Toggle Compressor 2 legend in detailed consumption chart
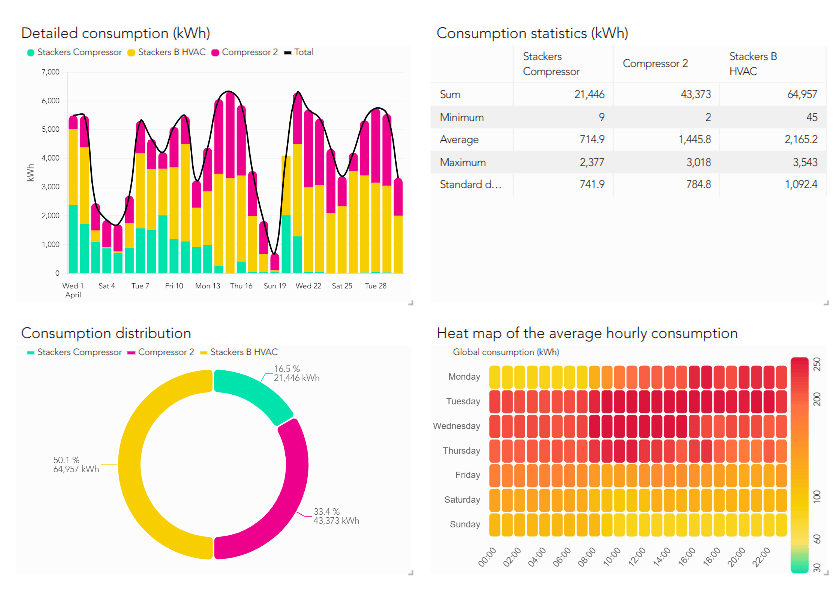This screenshot has width=840, height=591. (245, 52)
